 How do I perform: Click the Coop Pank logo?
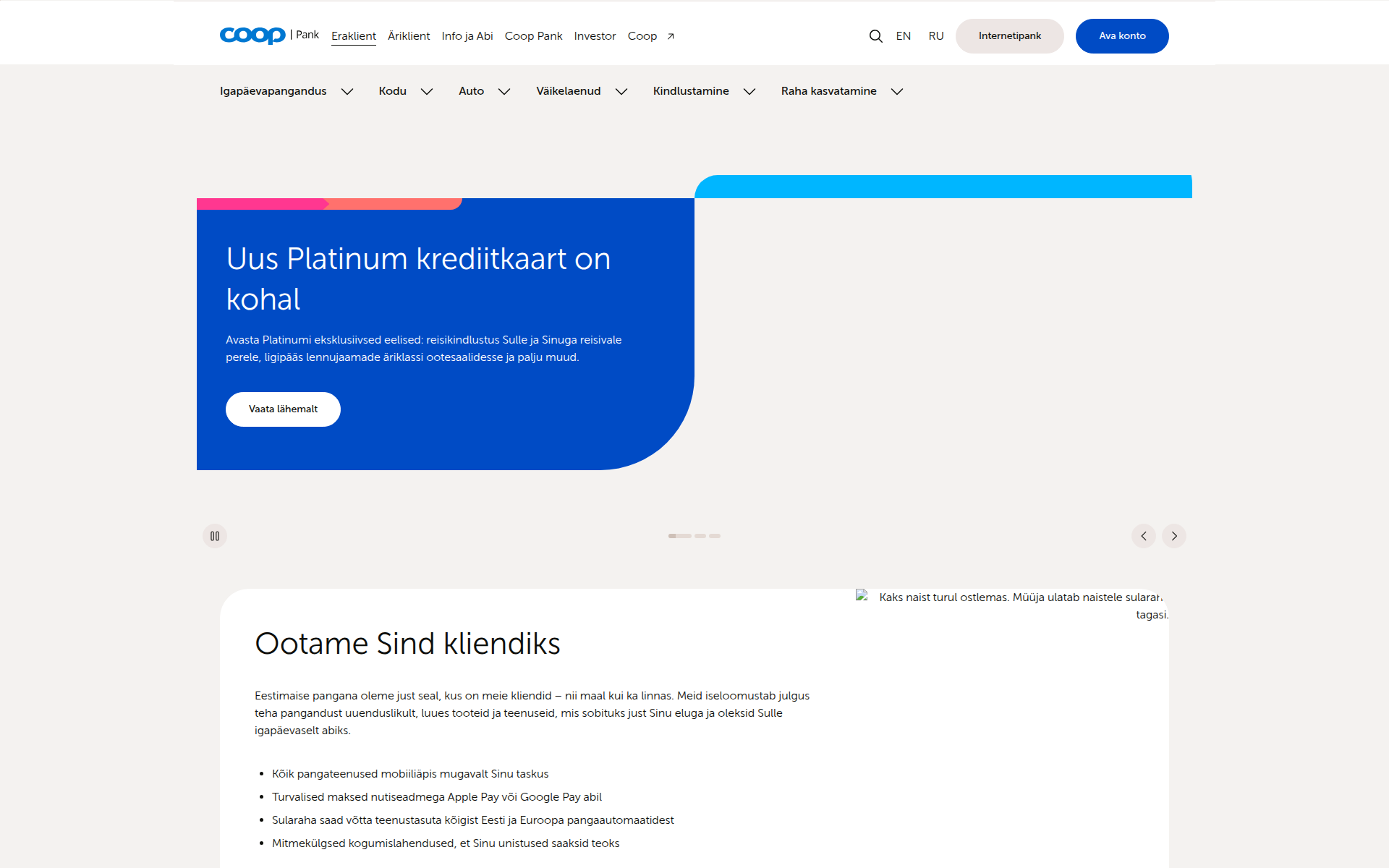pos(269,35)
